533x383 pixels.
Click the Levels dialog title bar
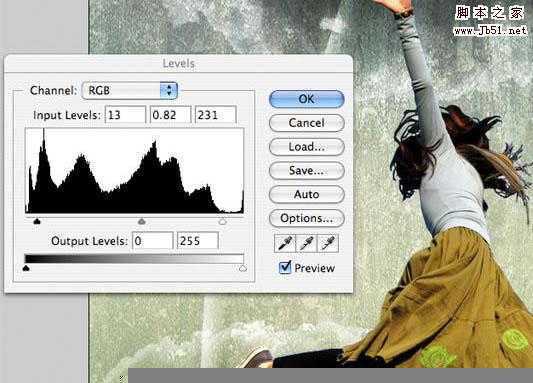[178, 63]
